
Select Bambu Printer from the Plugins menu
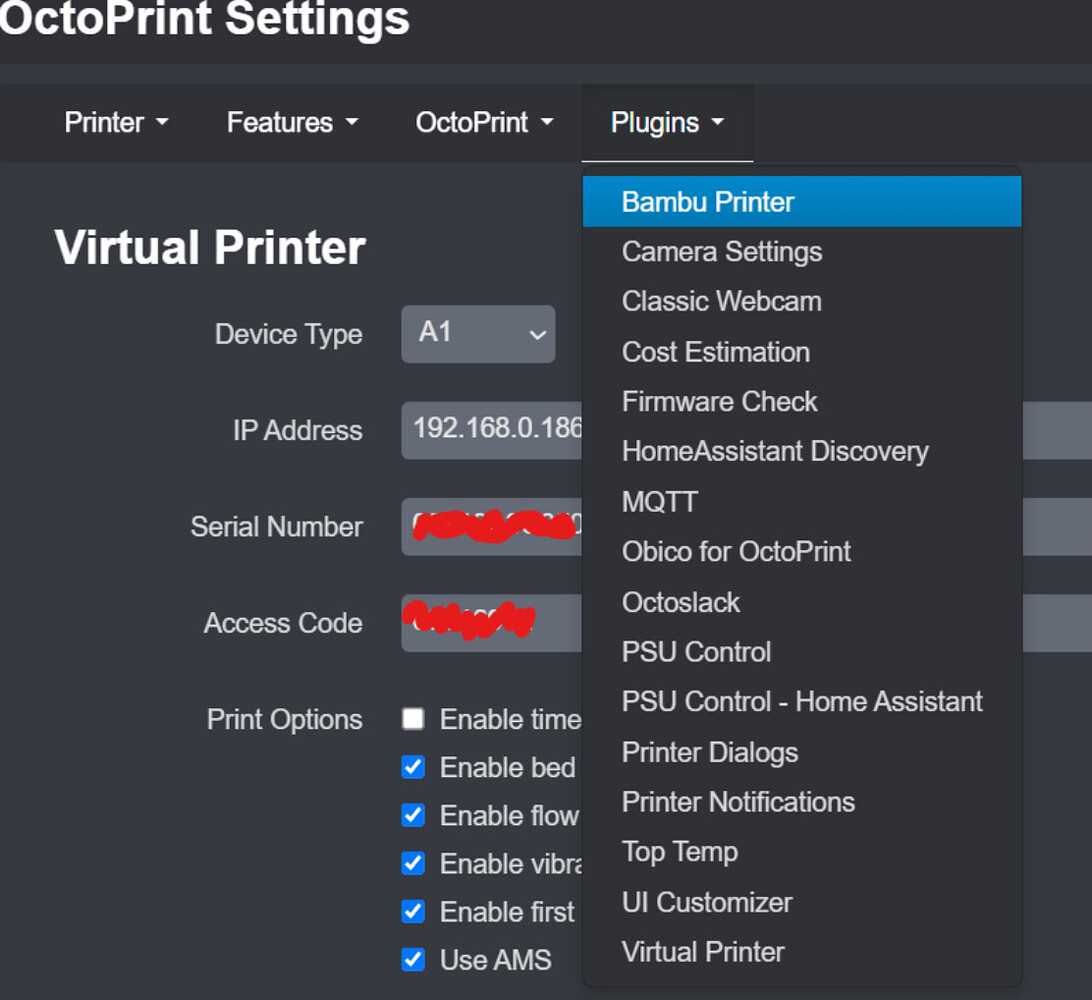click(710, 200)
